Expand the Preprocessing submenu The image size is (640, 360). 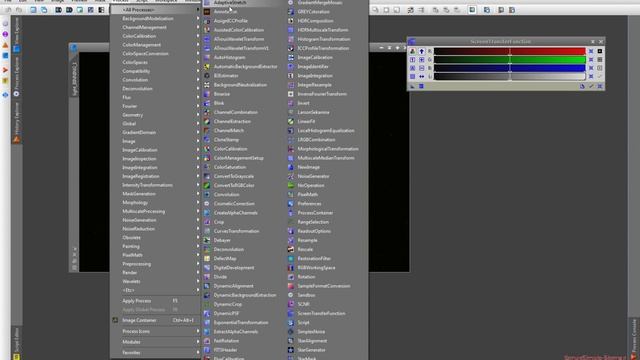156,264
